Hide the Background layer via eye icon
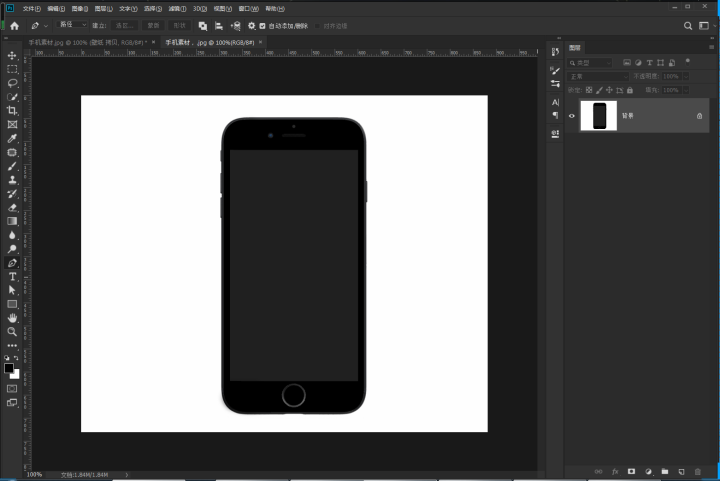This screenshot has width=720, height=481. pos(572,116)
